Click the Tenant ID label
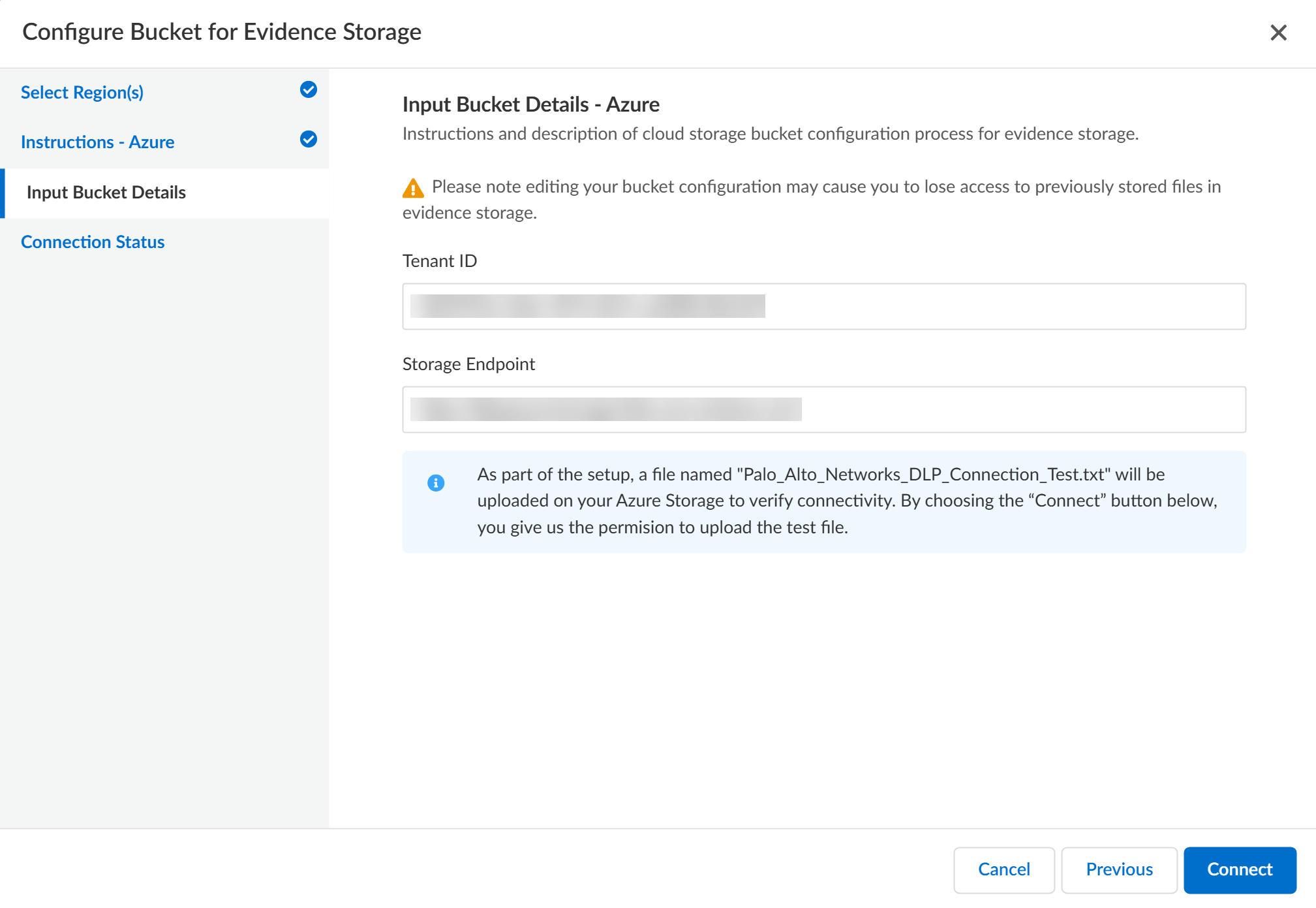 pos(439,261)
